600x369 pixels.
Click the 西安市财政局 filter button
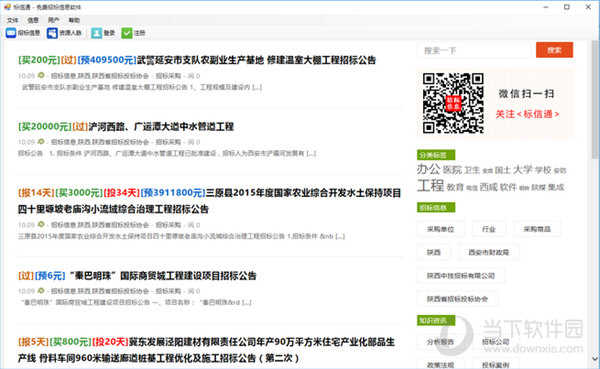click(x=489, y=252)
